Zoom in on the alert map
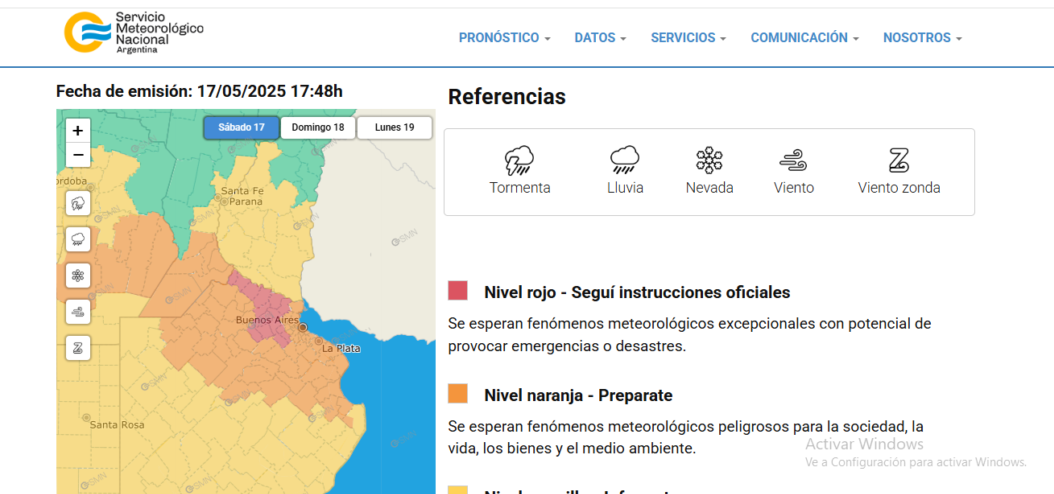 (x=78, y=131)
